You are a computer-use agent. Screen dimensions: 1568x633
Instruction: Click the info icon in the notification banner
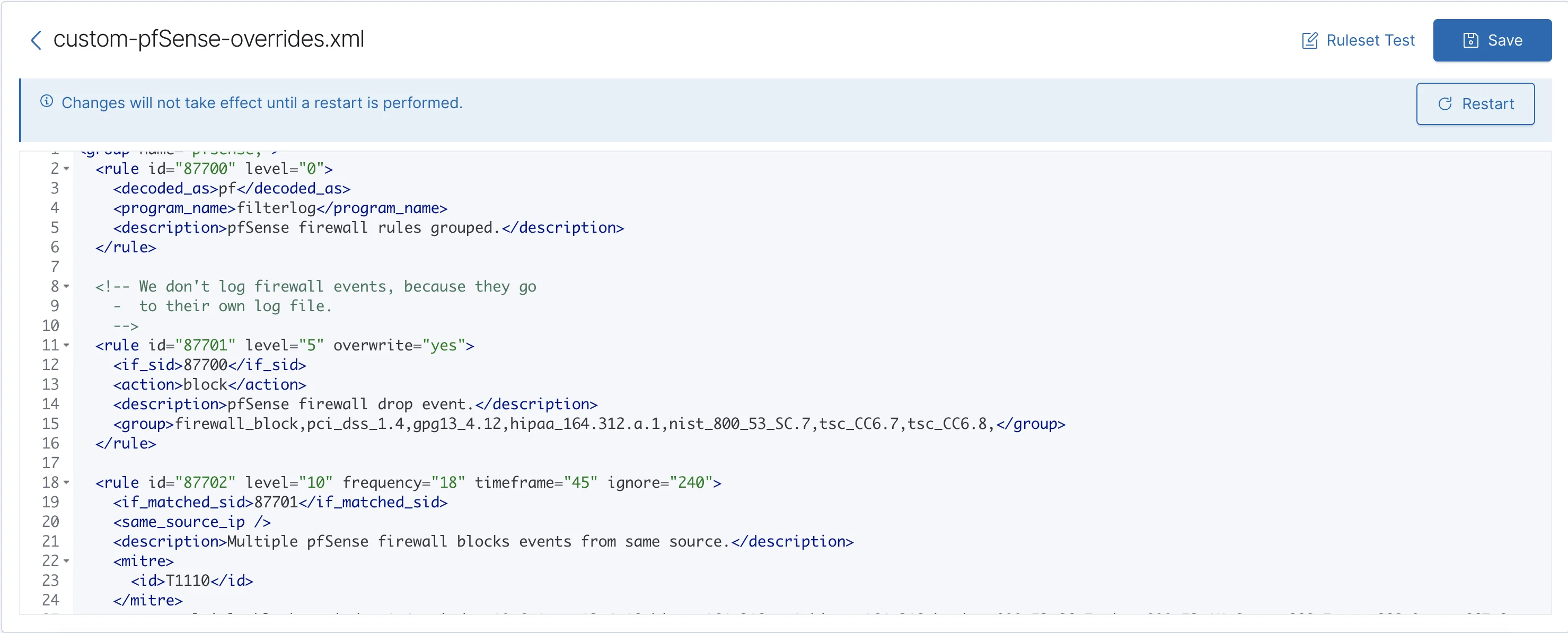46,102
